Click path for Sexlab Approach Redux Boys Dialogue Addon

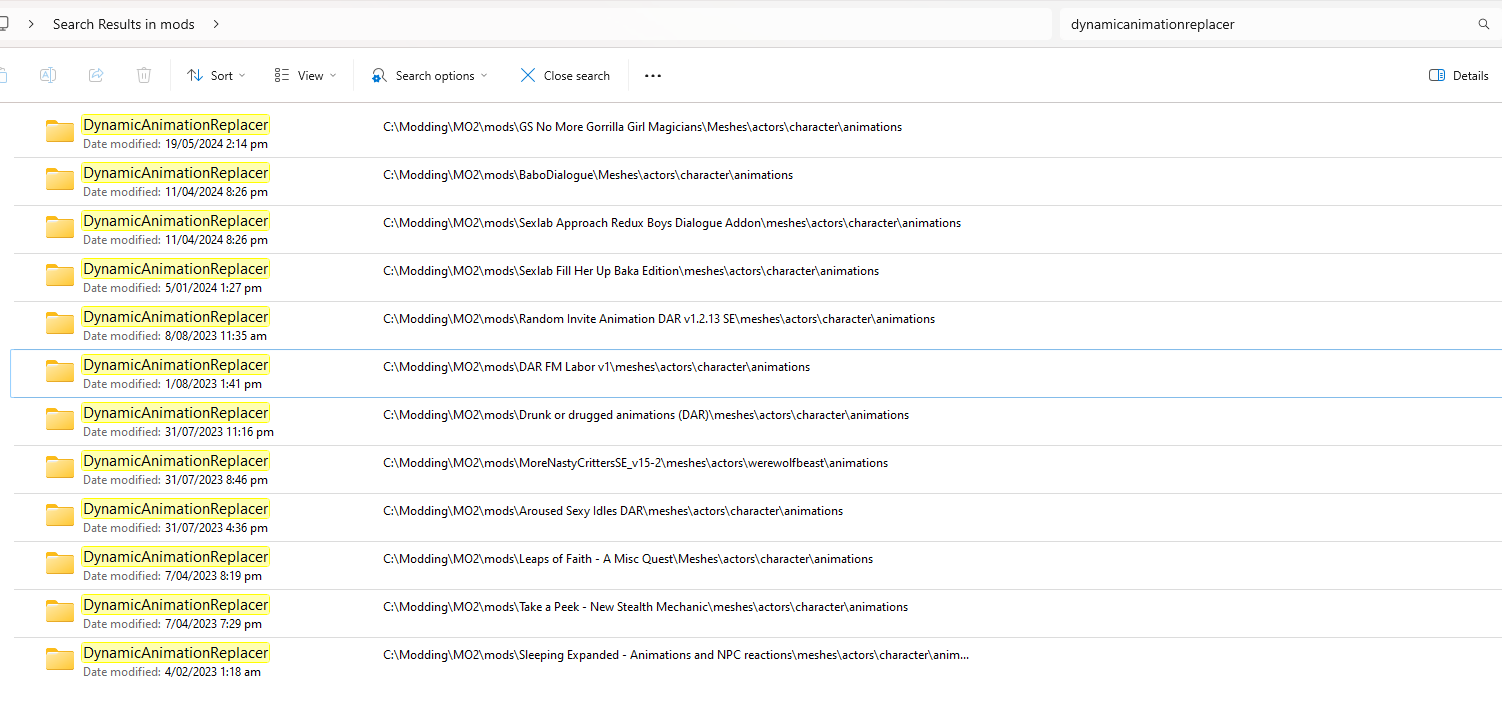[672, 223]
